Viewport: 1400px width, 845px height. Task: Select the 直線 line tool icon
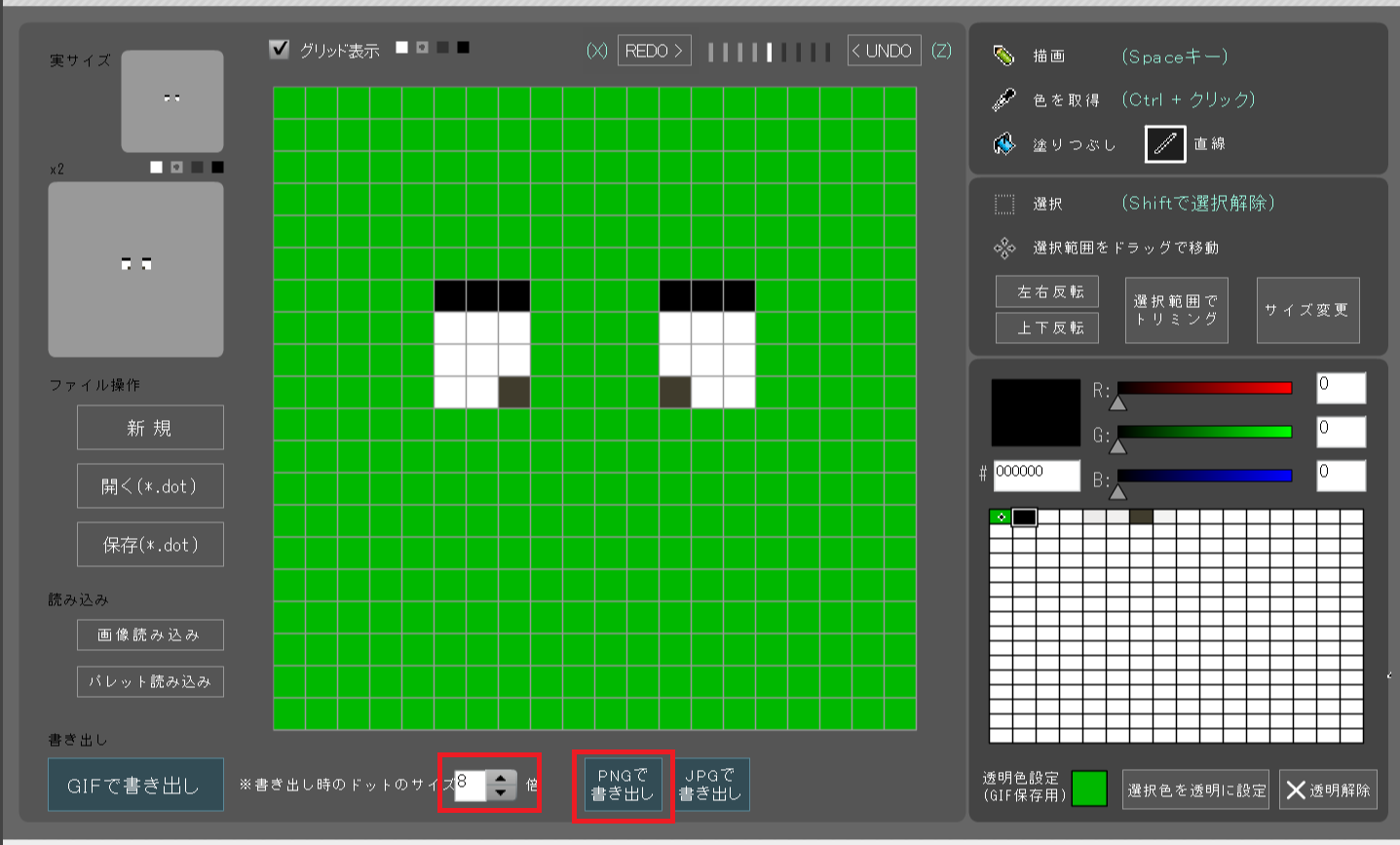coord(1165,144)
